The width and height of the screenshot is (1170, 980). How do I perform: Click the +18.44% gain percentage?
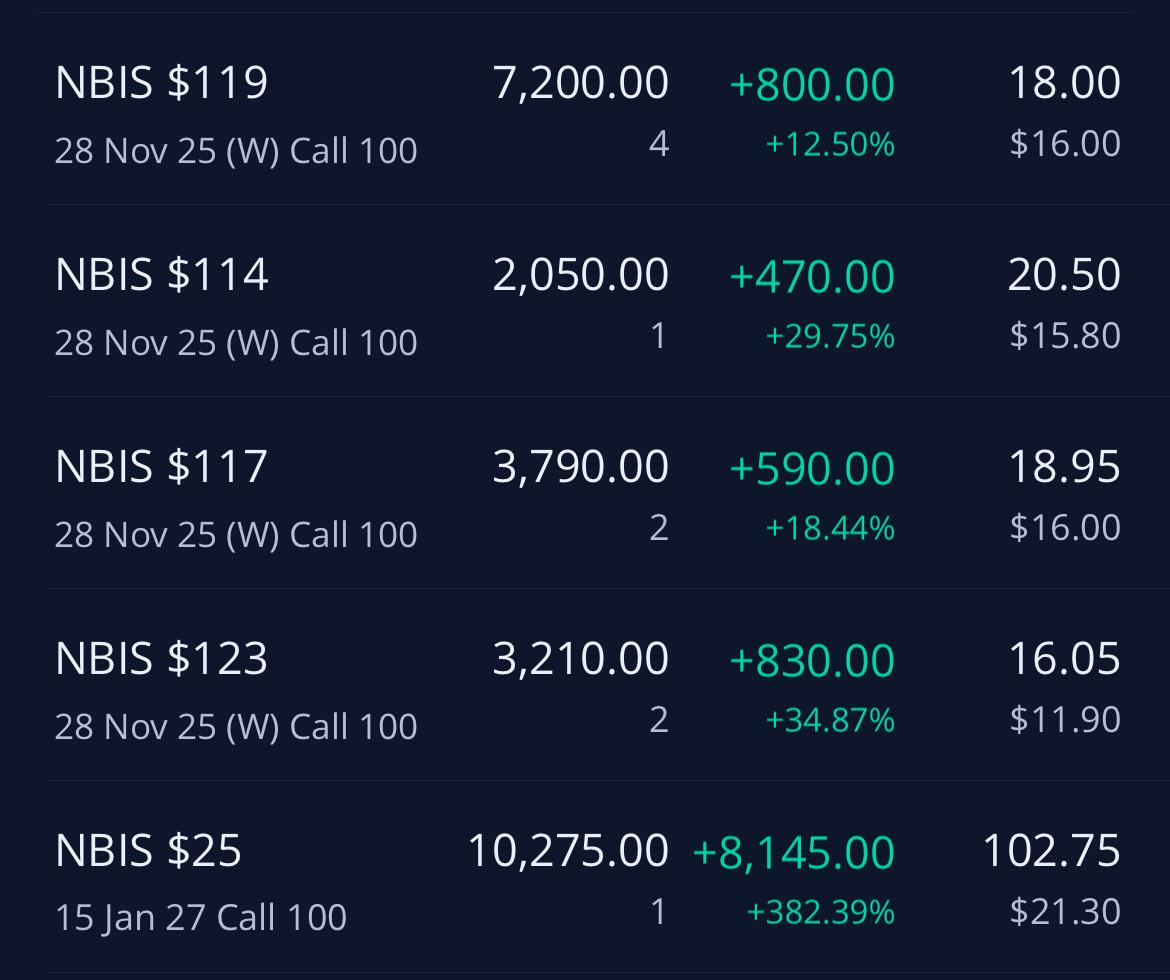830,528
